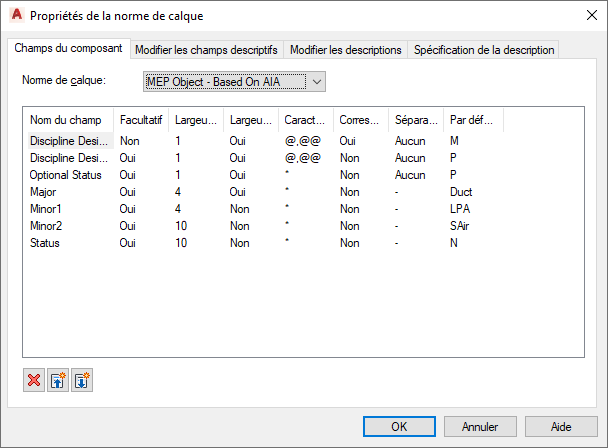Open help with Aide button
This screenshot has height=448, width=608.
[x=561, y=427]
